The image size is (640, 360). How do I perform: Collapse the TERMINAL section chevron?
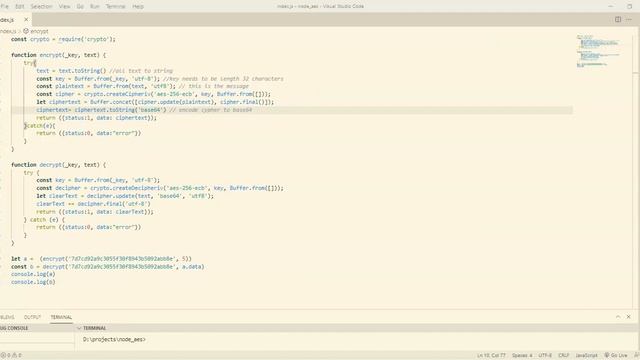(x=79, y=328)
